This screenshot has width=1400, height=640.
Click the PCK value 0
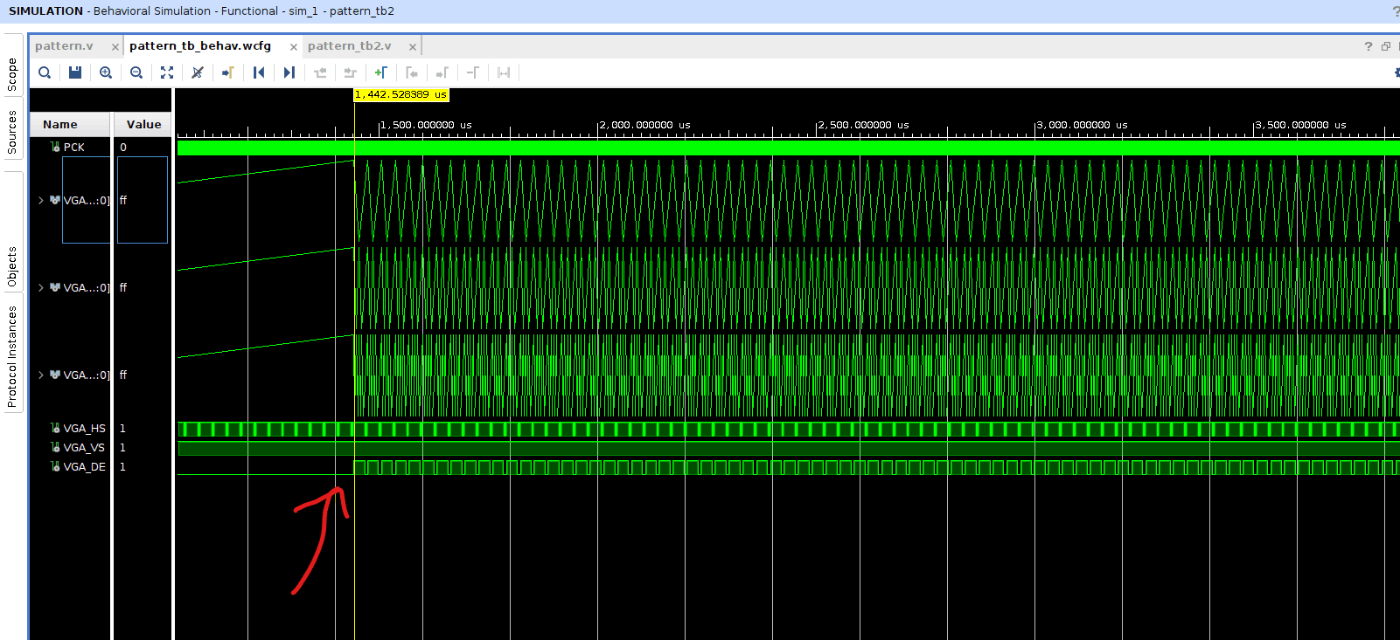pyautogui.click(x=123, y=147)
